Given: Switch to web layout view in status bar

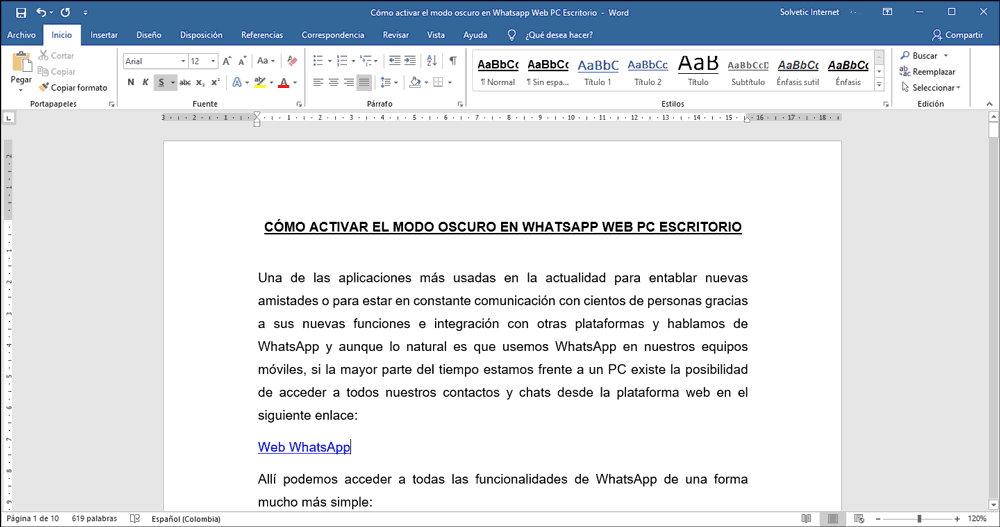Looking at the screenshot, I should point(859,519).
